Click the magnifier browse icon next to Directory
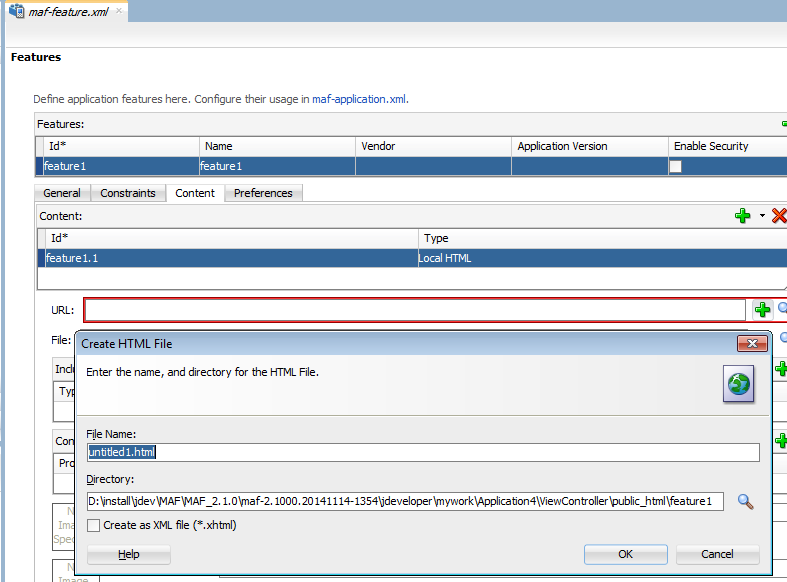 (745, 501)
